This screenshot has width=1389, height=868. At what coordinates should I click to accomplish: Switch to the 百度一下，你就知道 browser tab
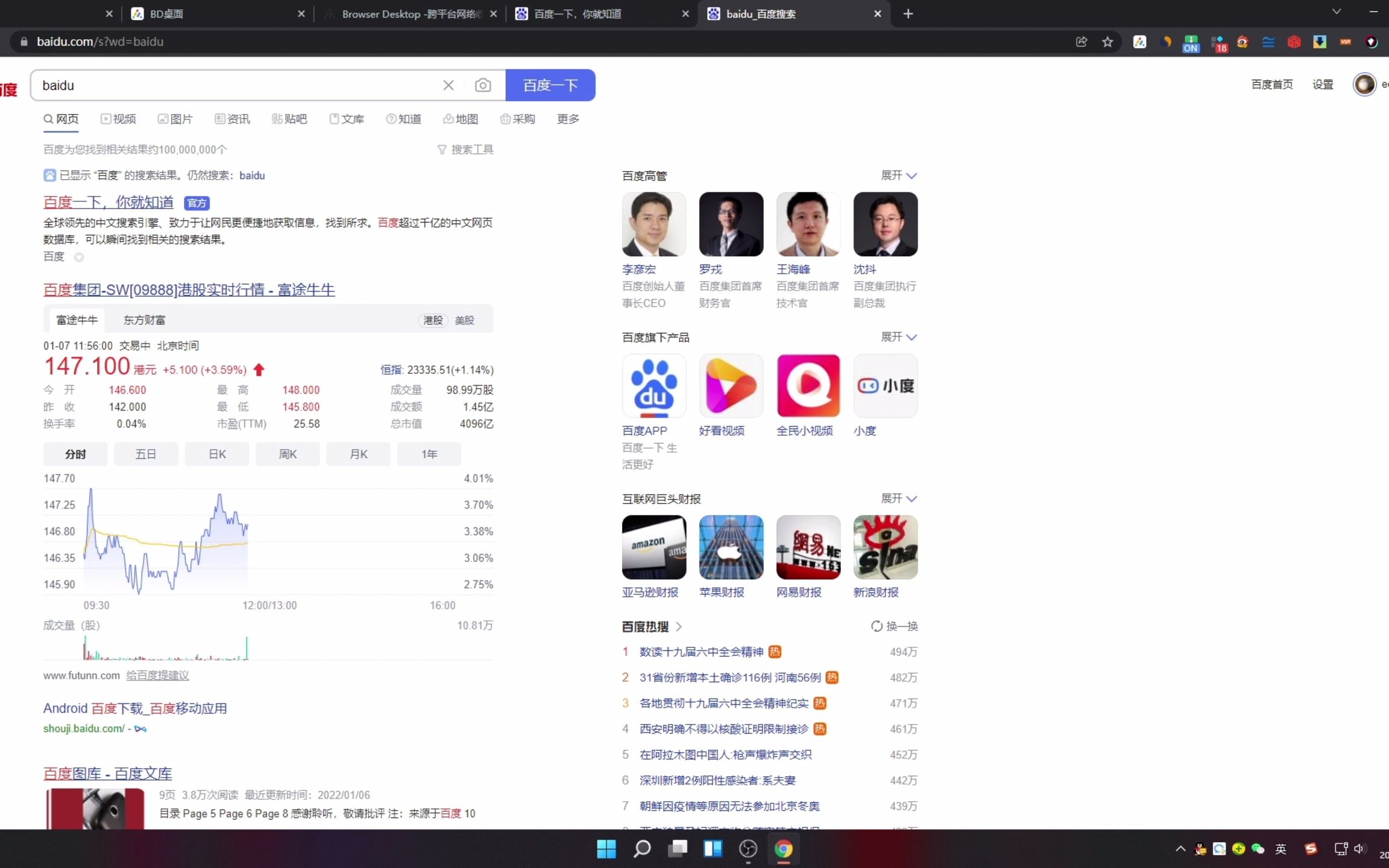tap(600, 14)
